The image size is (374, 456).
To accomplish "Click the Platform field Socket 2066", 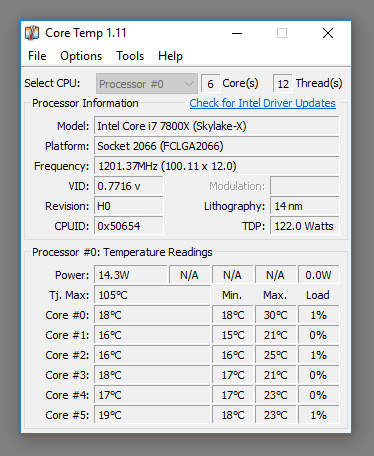I will coord(217,146).
